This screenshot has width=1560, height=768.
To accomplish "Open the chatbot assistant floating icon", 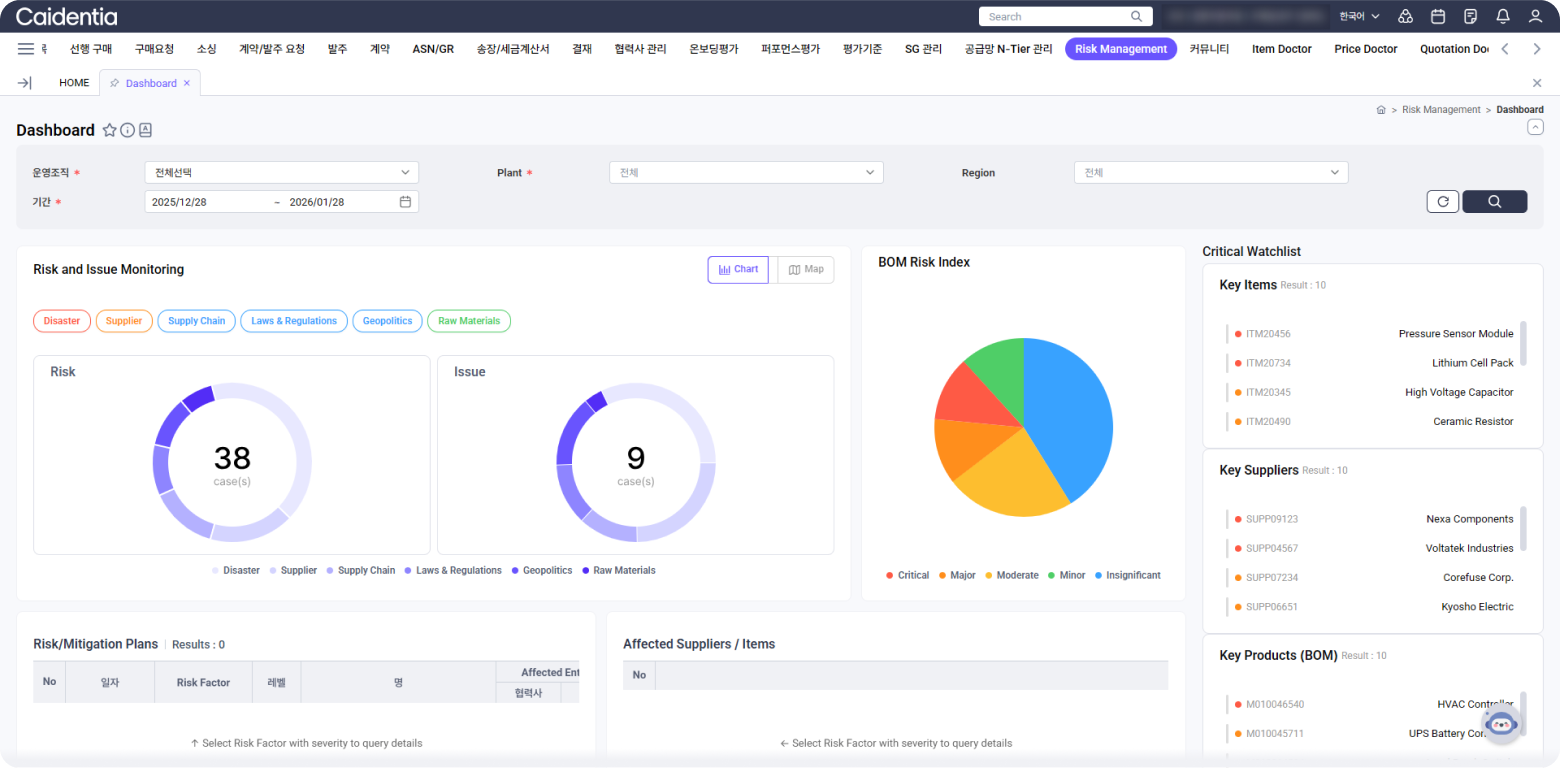I will pyautogui.click(x=1500, y=723).
